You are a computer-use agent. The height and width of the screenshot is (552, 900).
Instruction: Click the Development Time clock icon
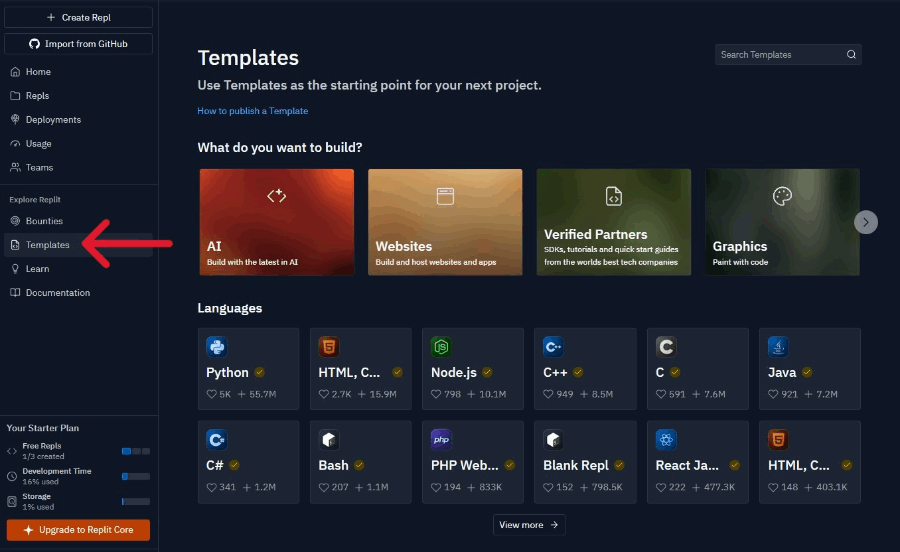click(x=11, y=476)
